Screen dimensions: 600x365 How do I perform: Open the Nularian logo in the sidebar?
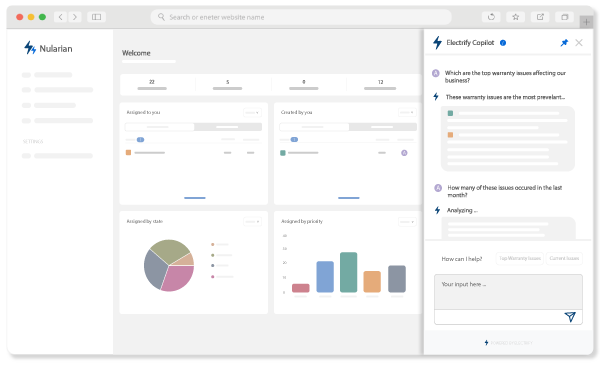pos(48,48)
